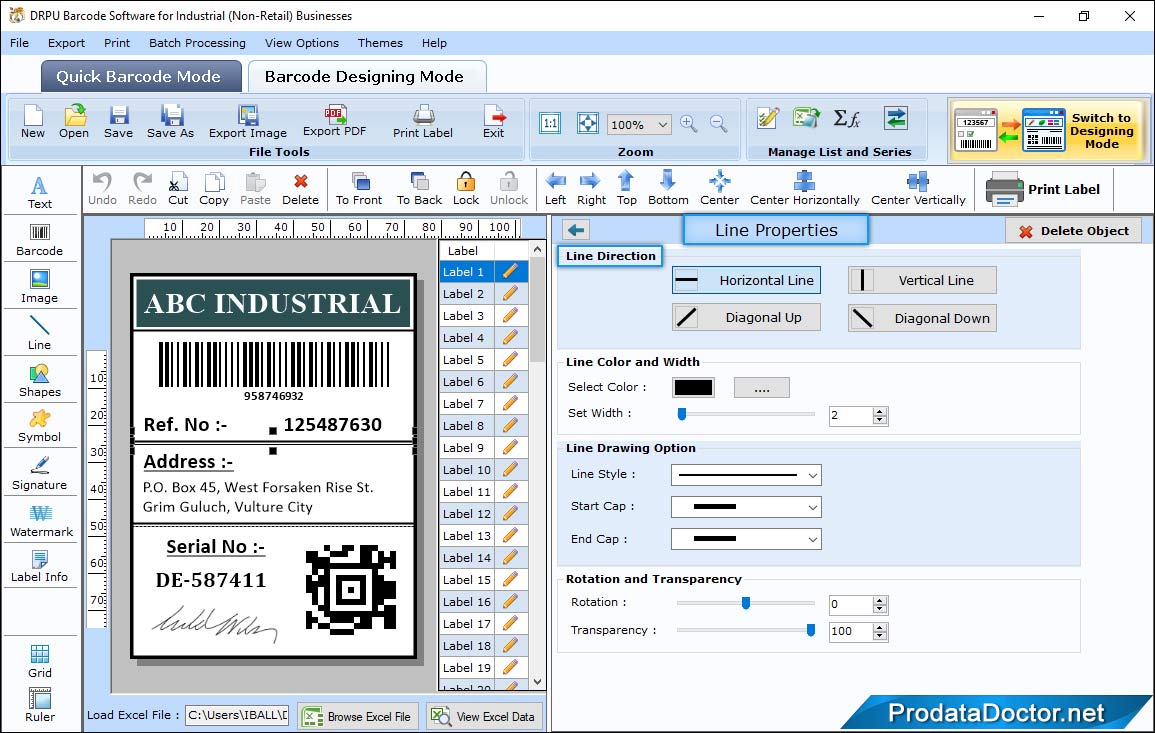The image size is (1155, 733).
Task: Go back with the left arrow button
Action: tap(576, 231)
